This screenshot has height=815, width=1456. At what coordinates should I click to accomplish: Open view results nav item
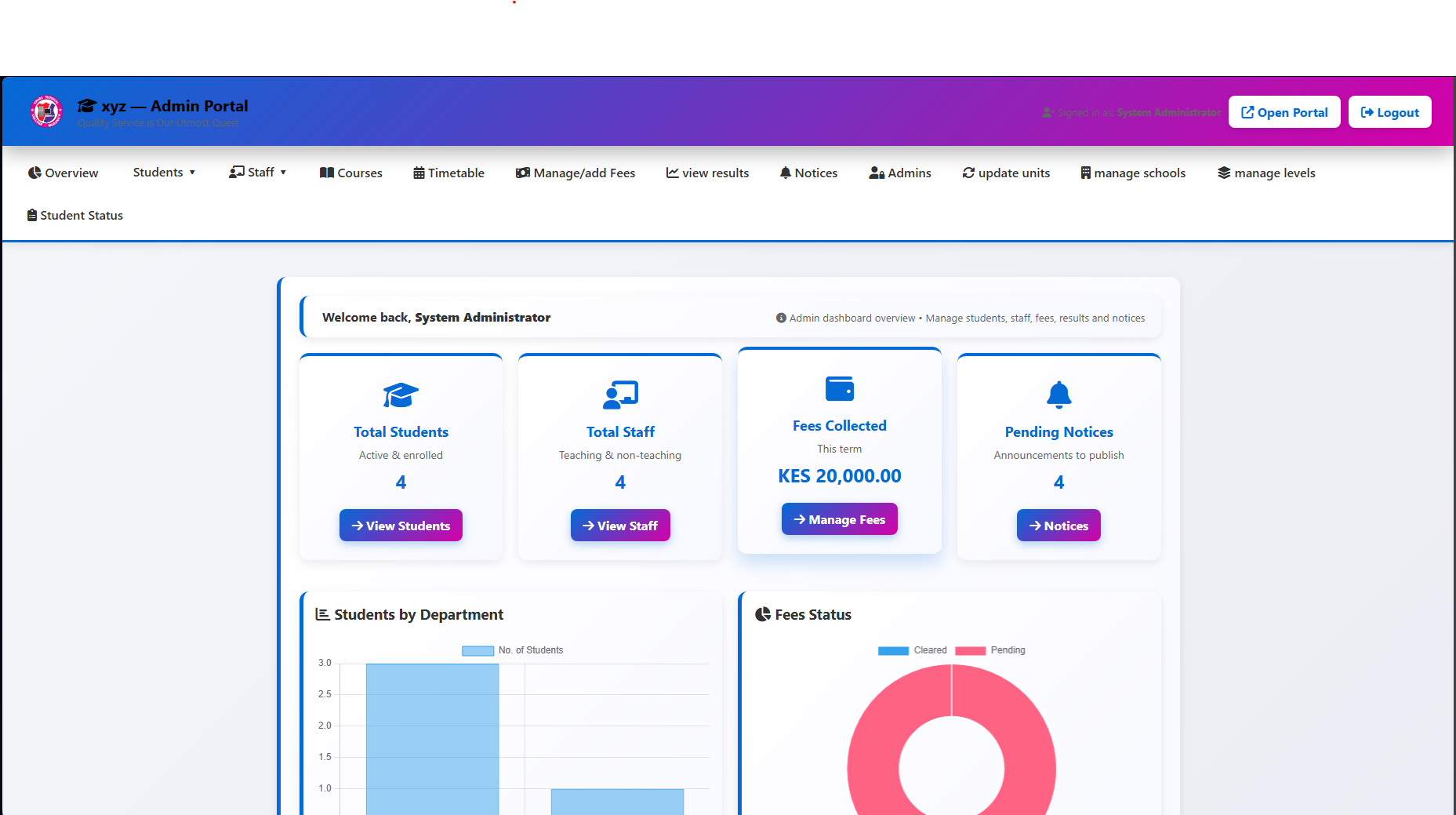pyautogui.click(x=708, y=173)
